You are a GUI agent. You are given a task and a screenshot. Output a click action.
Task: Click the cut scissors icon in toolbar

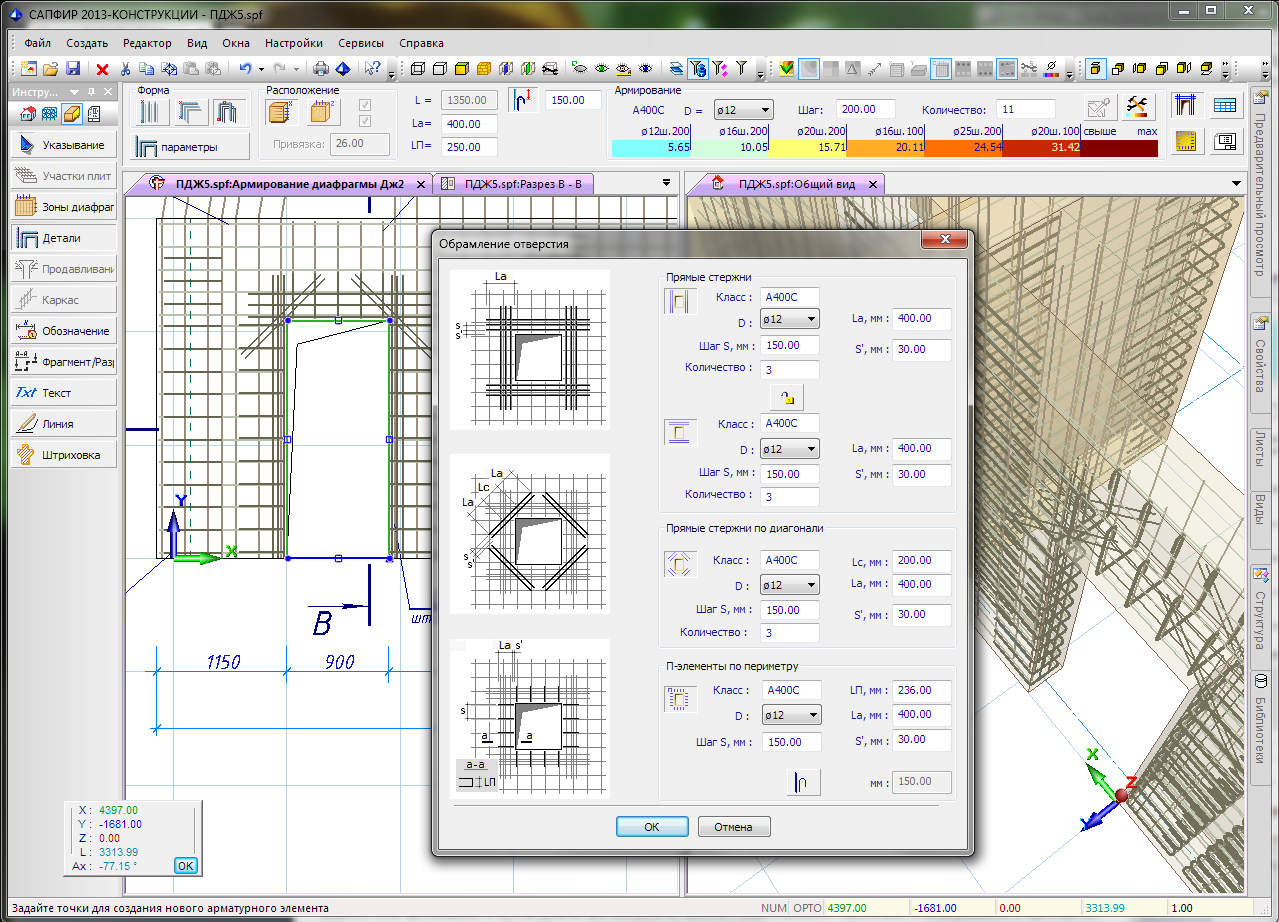125,69
